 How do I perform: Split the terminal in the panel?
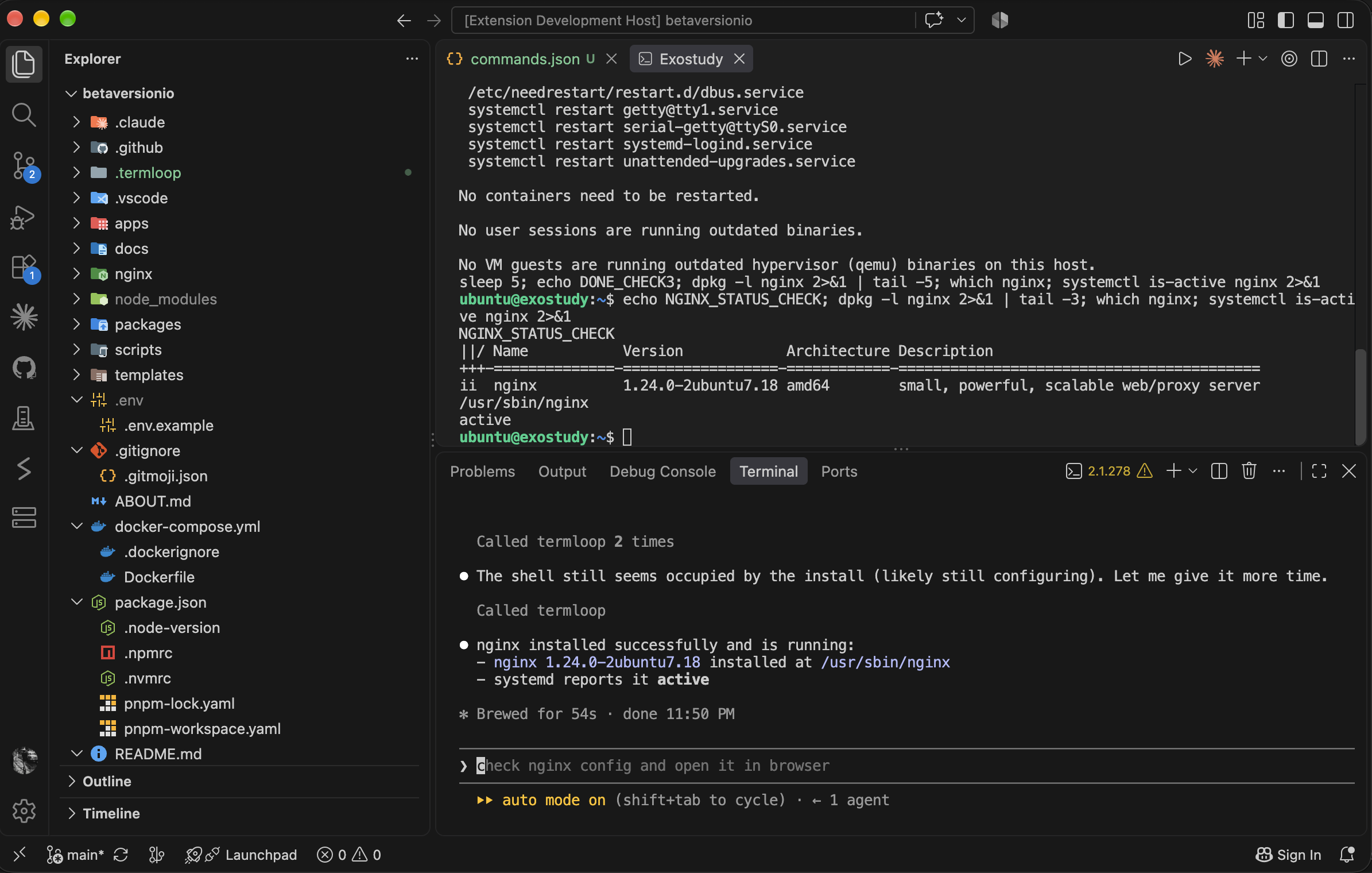tap(1219, 471)
